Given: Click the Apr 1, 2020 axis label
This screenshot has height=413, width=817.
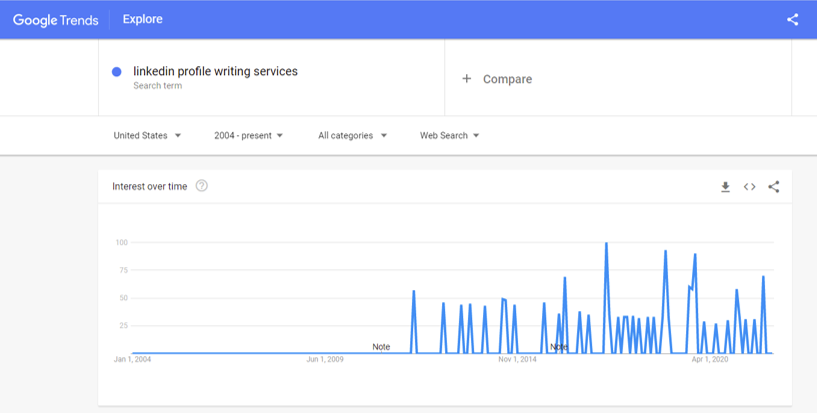Looking at the screenshot, I should tap(710, 359).
